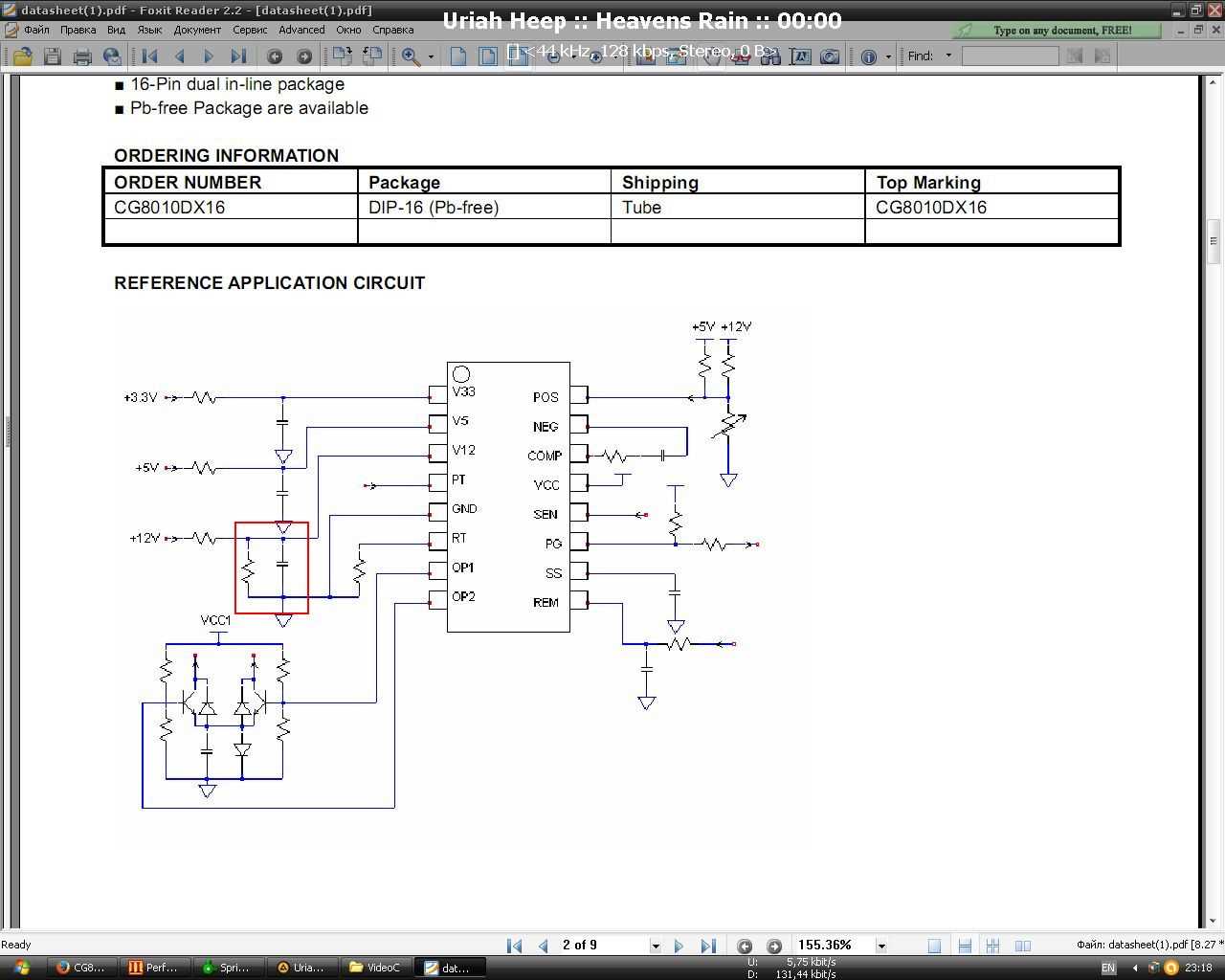
Task: Switch to VideoC folder taskbar item
Action: click(x=374, y=968)
